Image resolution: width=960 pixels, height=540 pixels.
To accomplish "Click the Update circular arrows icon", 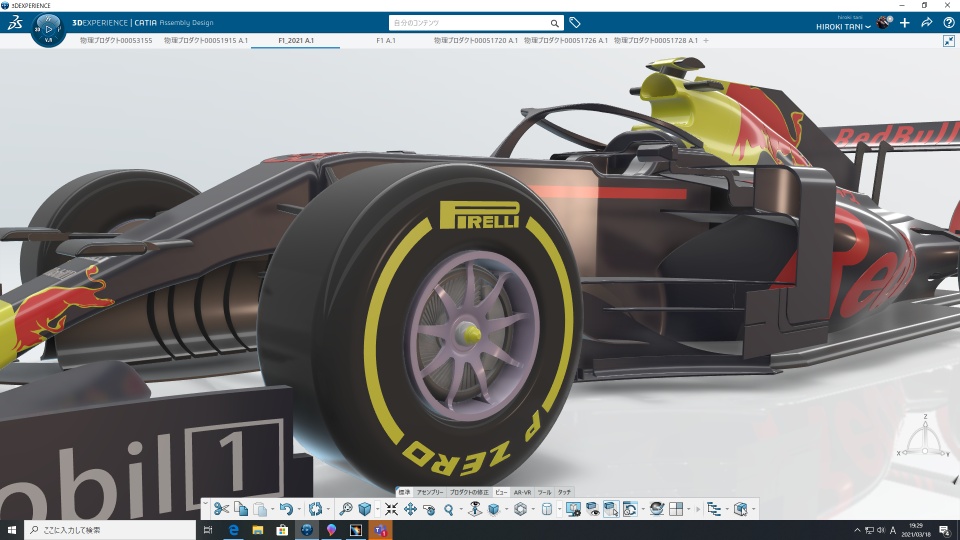I will [x=315, y=509].
